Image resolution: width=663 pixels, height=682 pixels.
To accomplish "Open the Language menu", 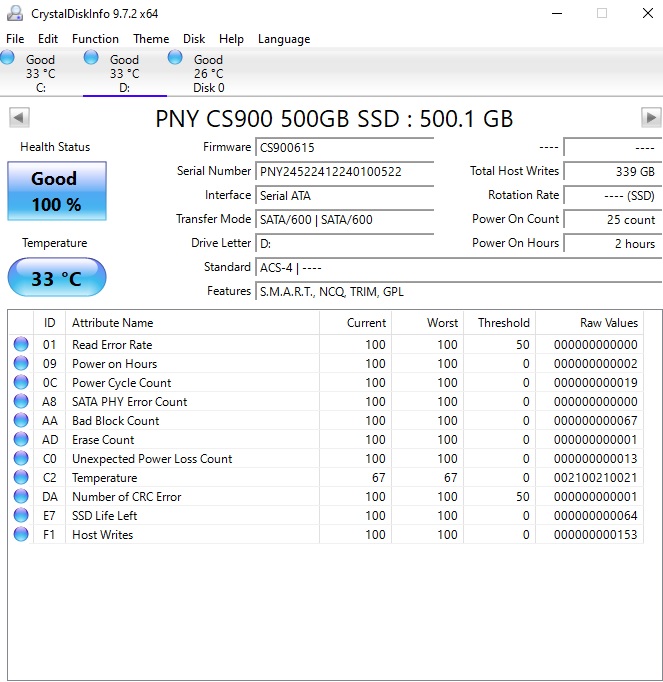I will [x=284, y=39].
